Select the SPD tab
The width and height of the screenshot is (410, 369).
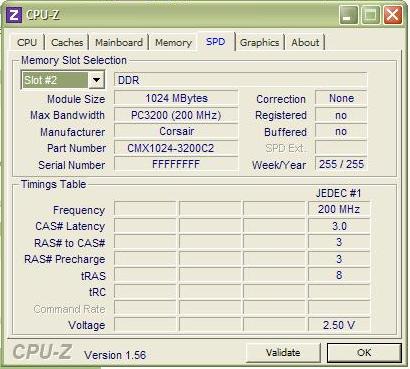[215, 42]
